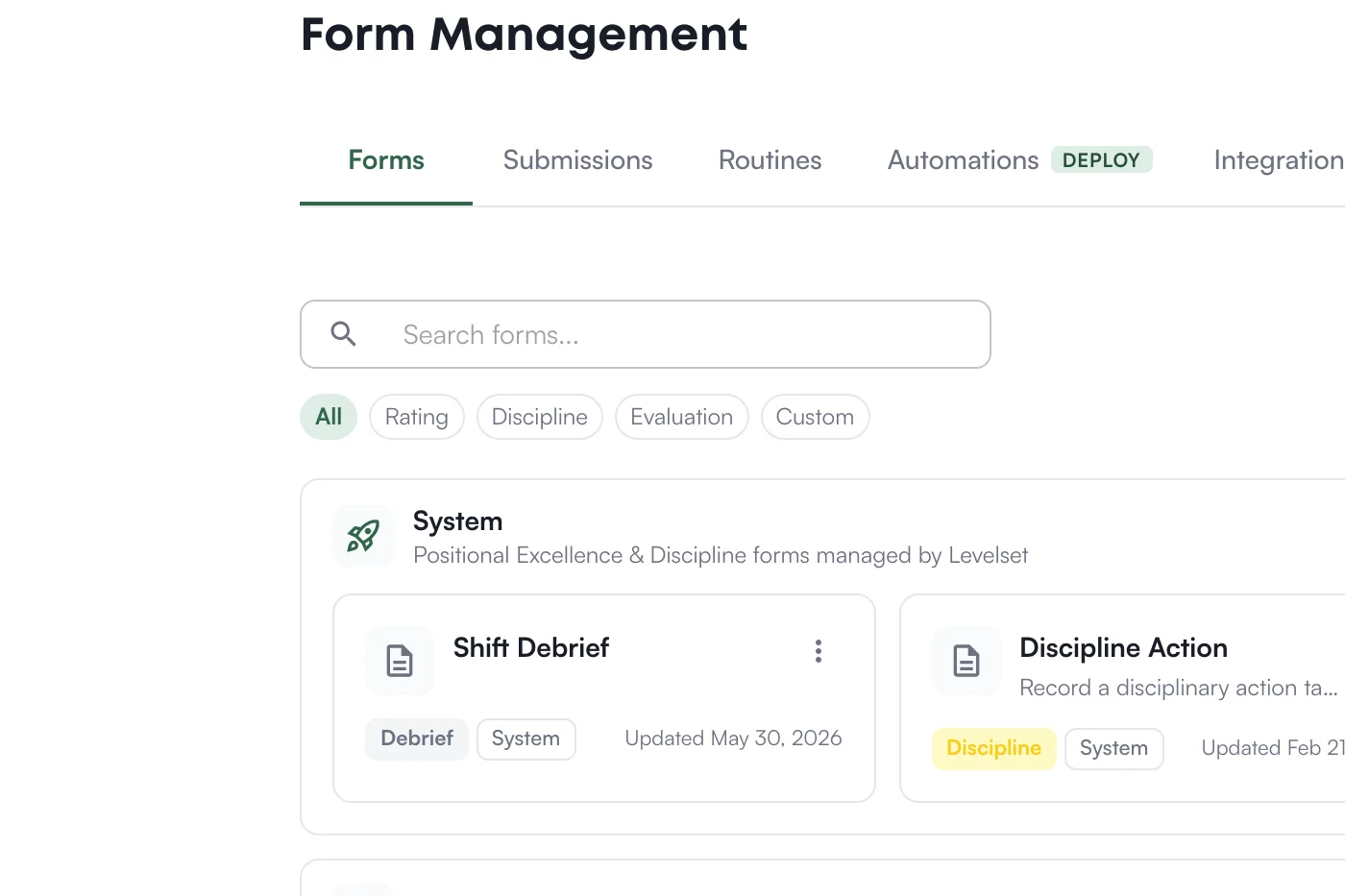The height and width of the screenshot is (896, 1345).
Task: Filter forms by Custom
Action: pyautogui.click(x=816, y=417)
